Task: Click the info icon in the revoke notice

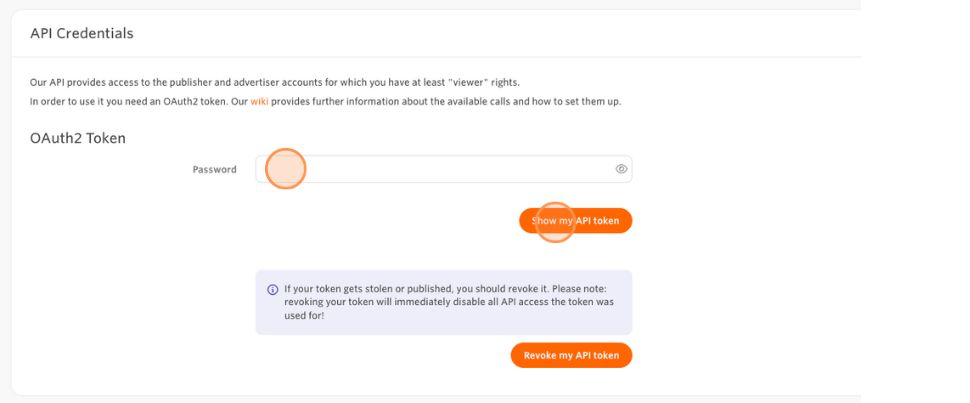Action: point(272,289)
